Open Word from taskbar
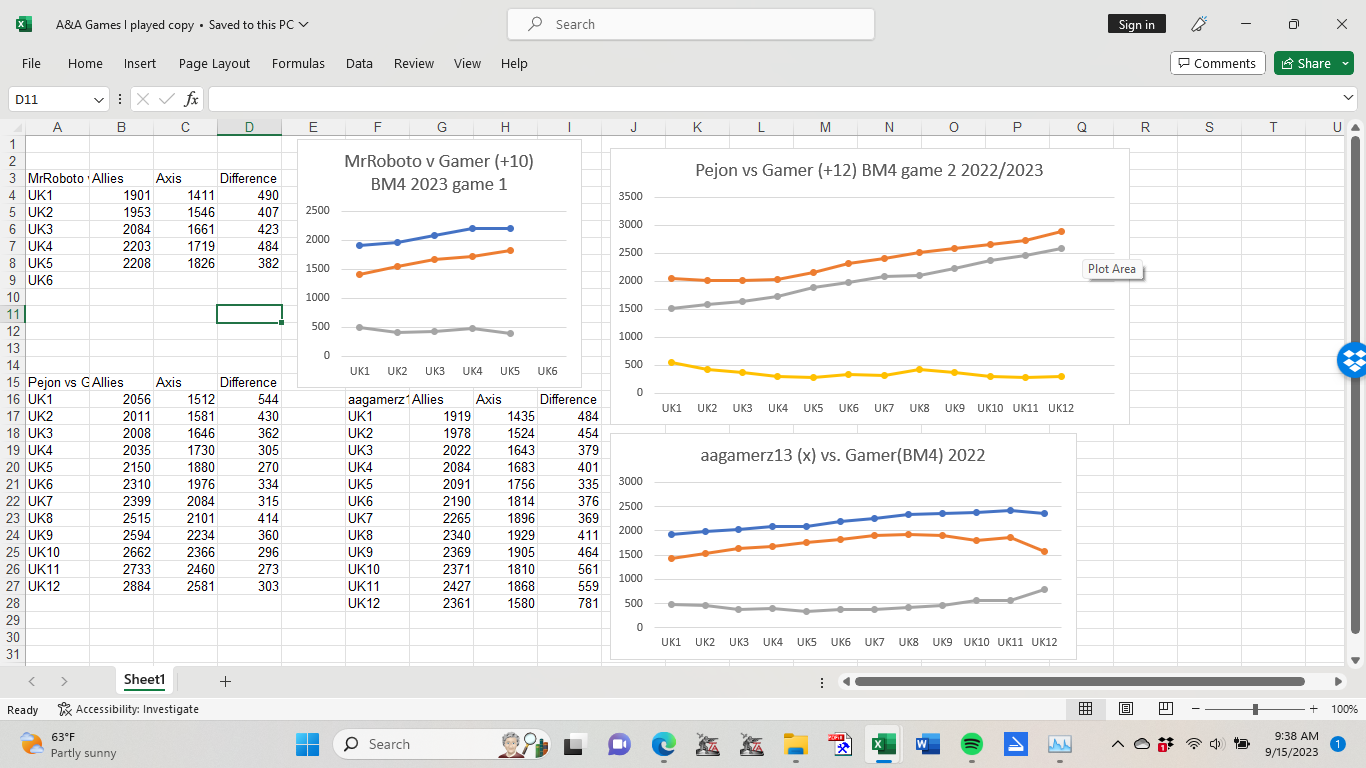Image resolution: width=1366 pixels, height=768 pixels. 927,744
